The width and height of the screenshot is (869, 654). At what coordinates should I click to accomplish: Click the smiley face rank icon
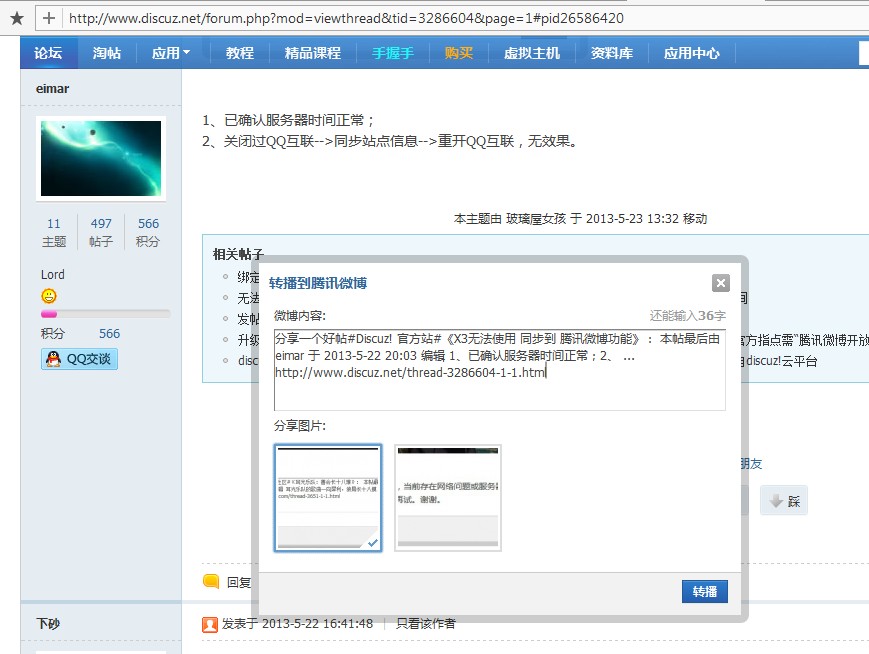click(x=49, y=296)
